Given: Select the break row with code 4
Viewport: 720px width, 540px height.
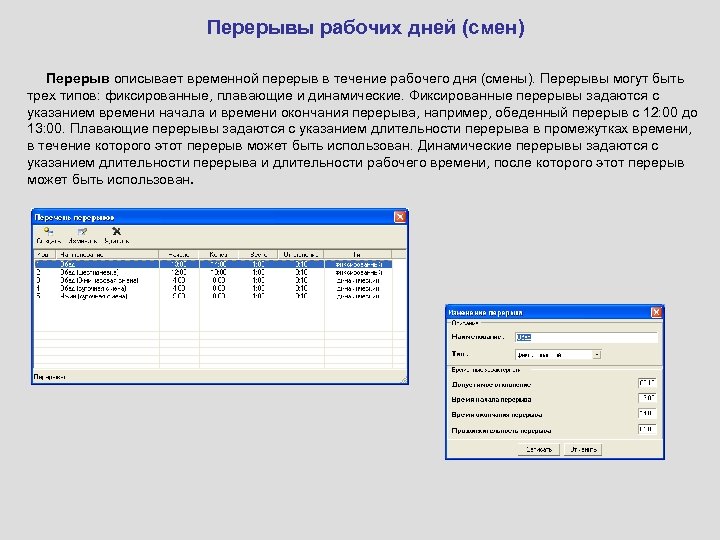Looking at the screenshot, I should click(214, 288).
